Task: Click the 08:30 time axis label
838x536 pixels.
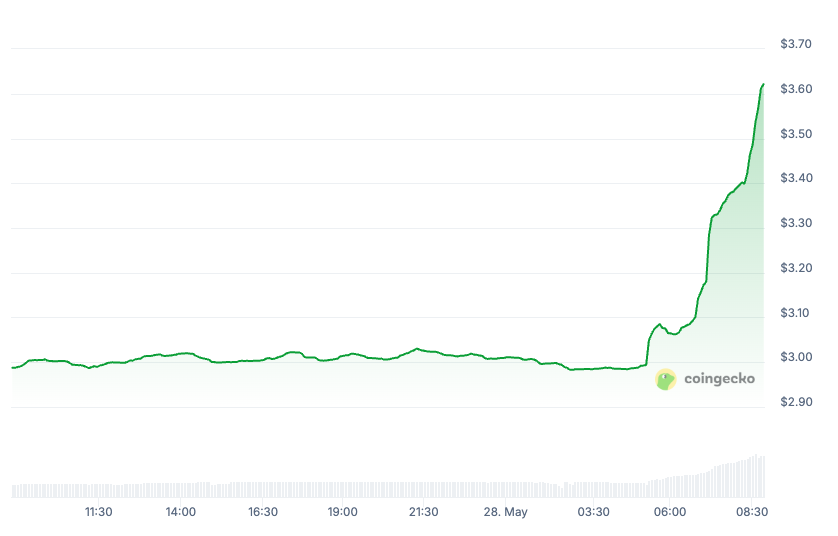Action: point(752,512)
